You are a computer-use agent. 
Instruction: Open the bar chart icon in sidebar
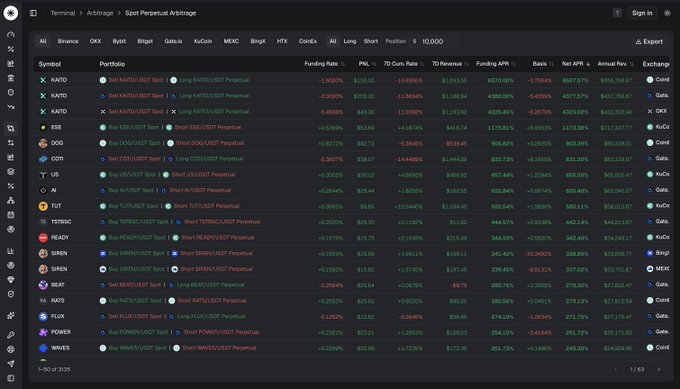click(11, 251)
